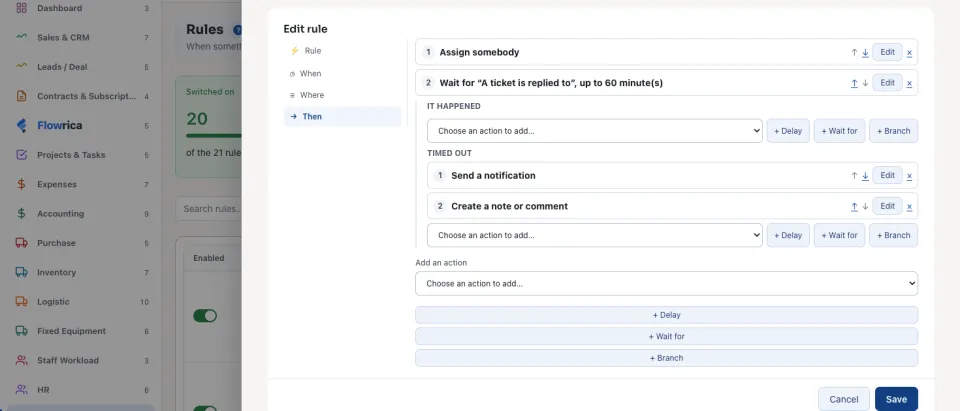Screen dimensions: 960x411
Task: Click the Purchase truck icon
Action: point(21,243)
